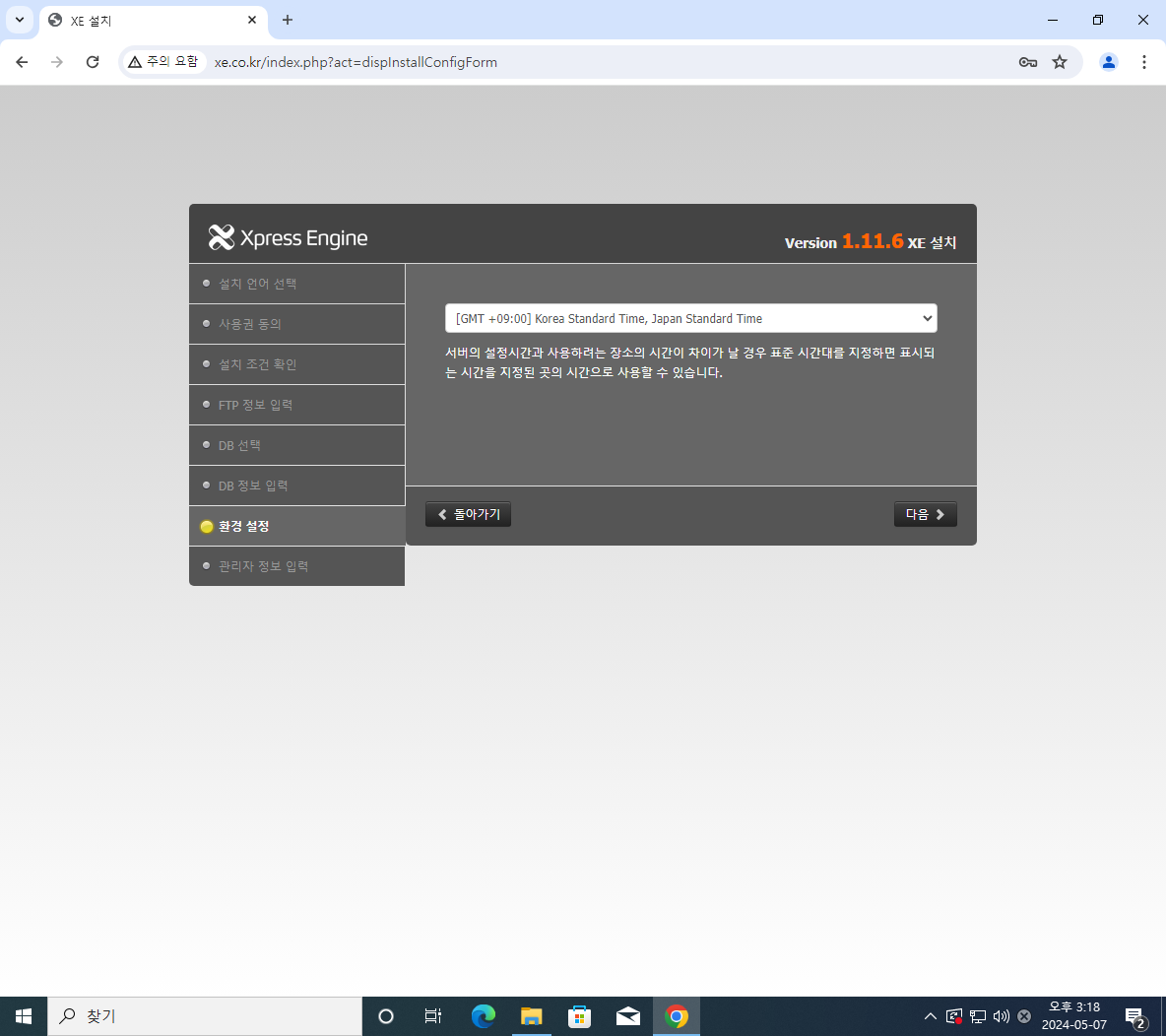Screen dimensions: 1166x1036
Task: Open Cortana circle icon on taskbar
Action: (x=385, y=1016)
